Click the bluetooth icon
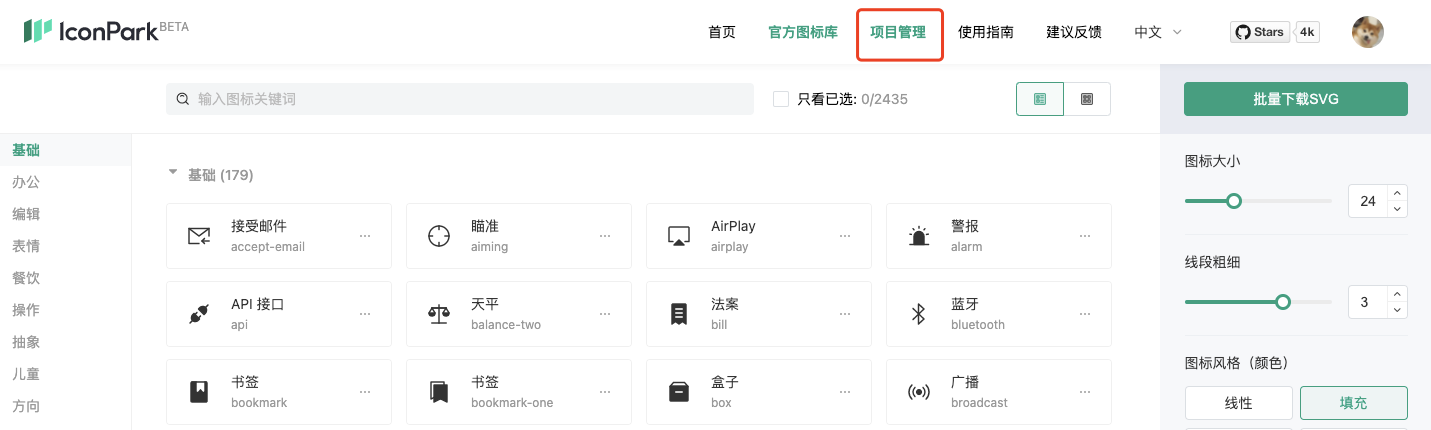Screen dimensions: 1431x430 click(x=918, y=314)
